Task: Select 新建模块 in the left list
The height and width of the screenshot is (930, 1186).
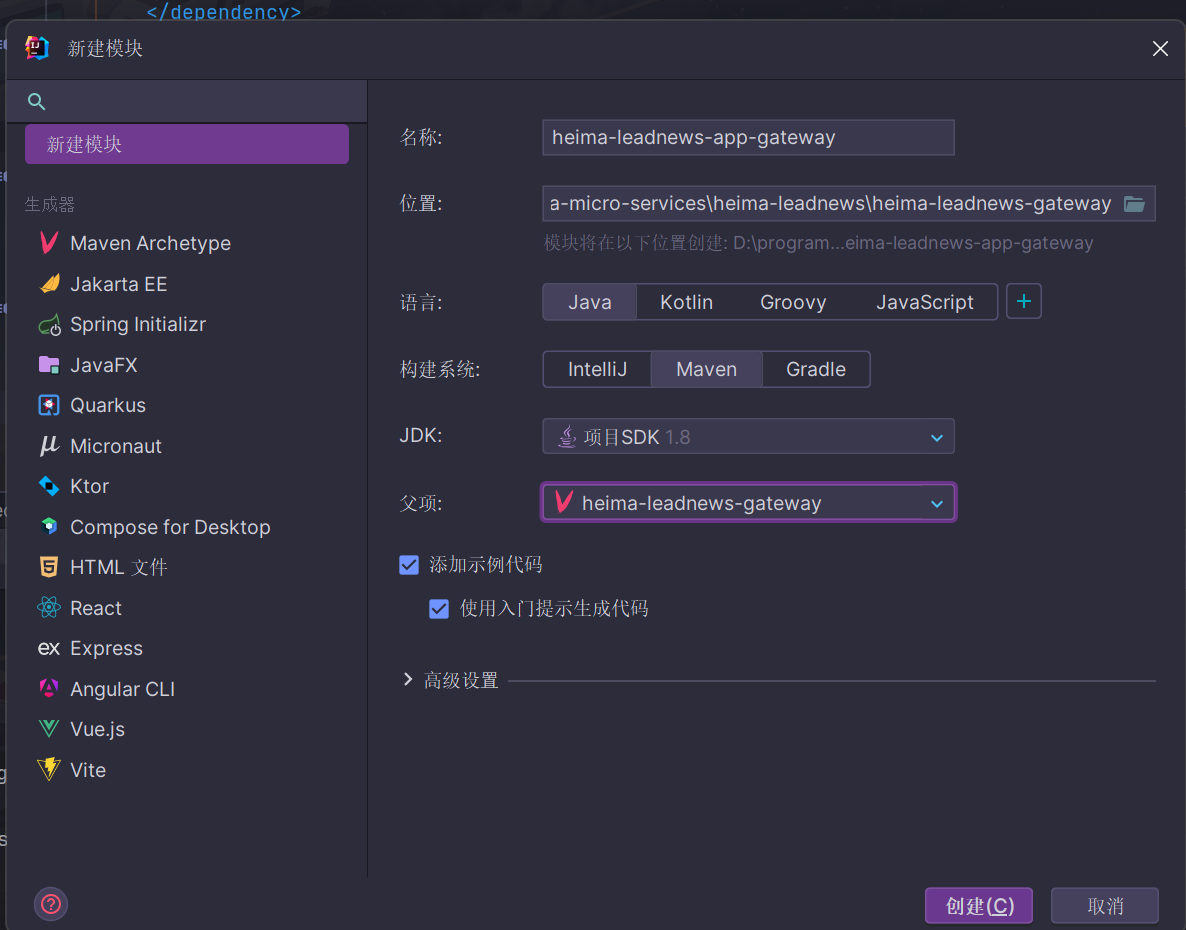Action: coord(187,144)
